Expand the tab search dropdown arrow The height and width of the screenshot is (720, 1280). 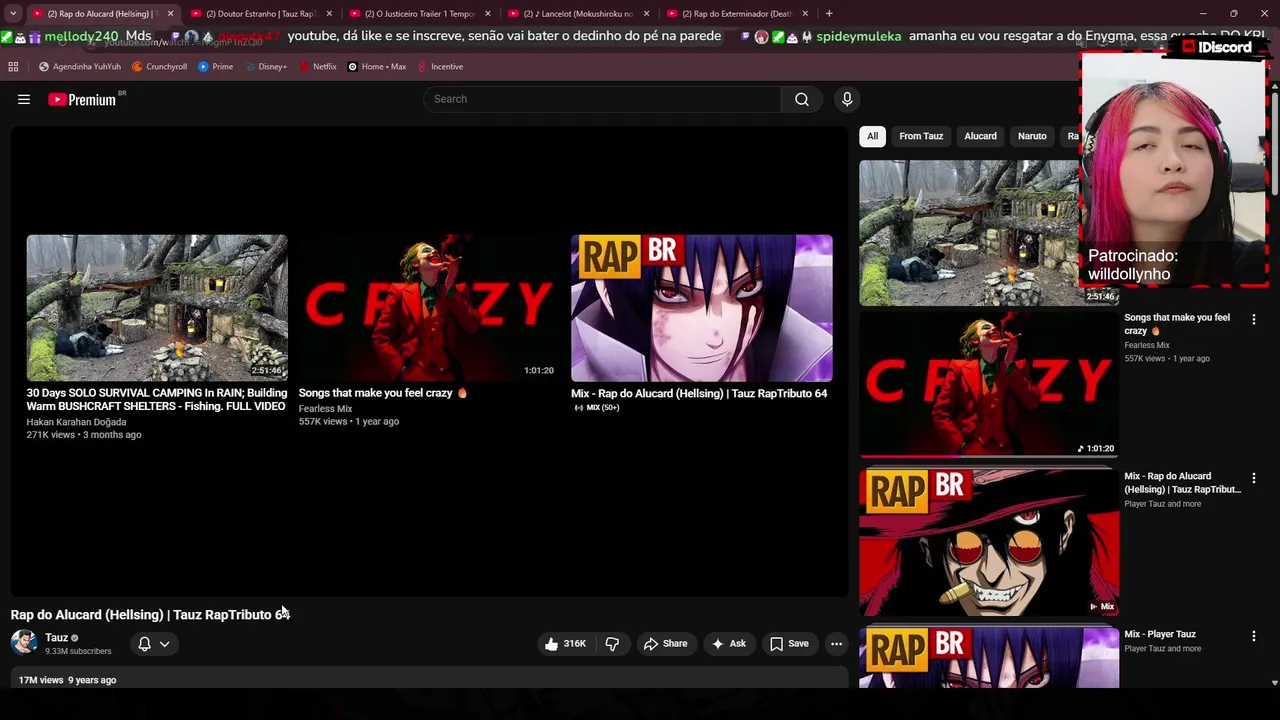coord(13,14)
